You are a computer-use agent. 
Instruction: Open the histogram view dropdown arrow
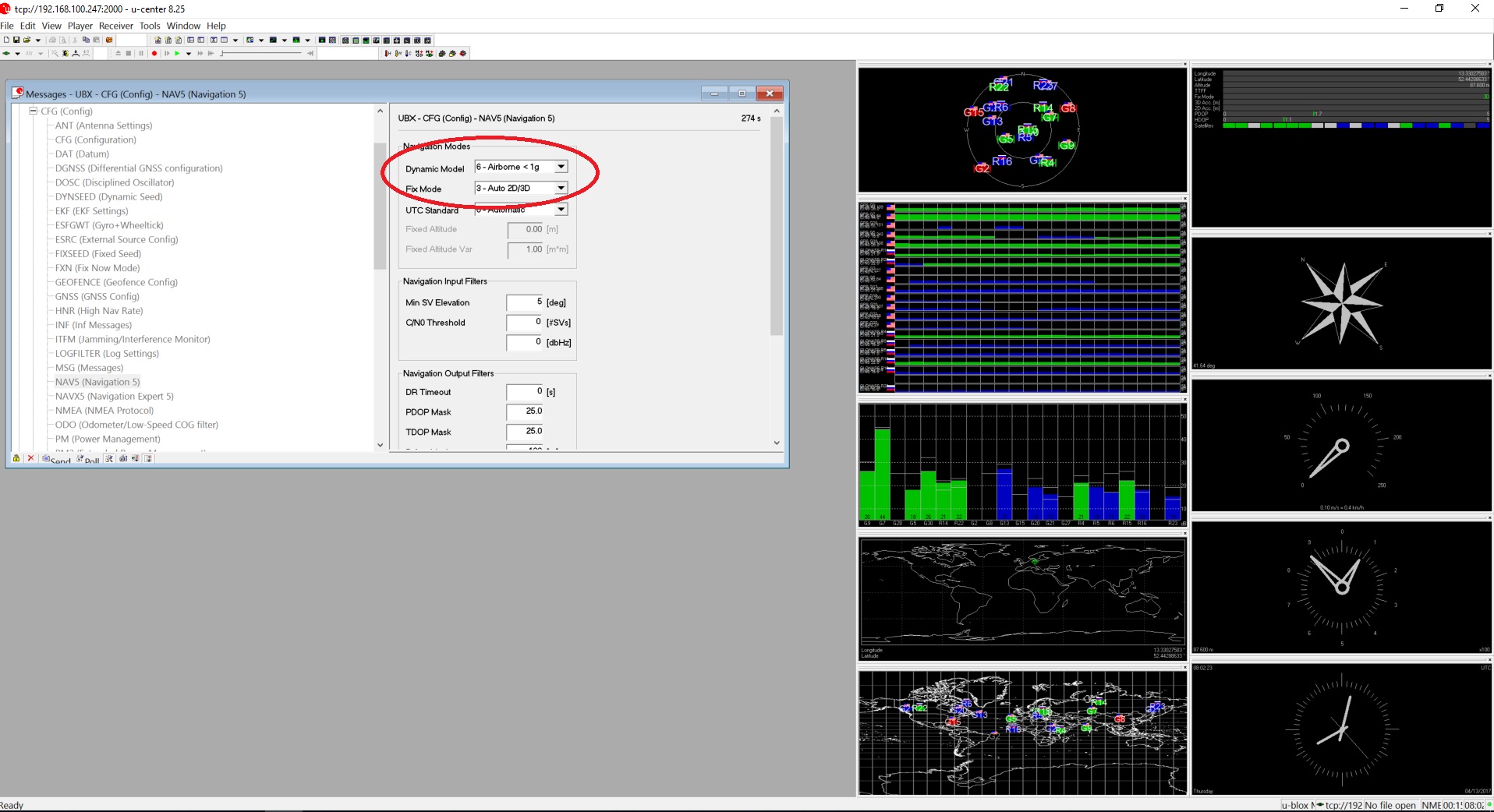(x=307, y=40)
